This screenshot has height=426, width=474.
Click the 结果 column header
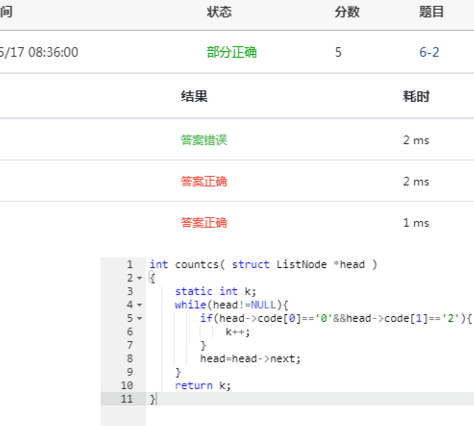coord(194,96)
